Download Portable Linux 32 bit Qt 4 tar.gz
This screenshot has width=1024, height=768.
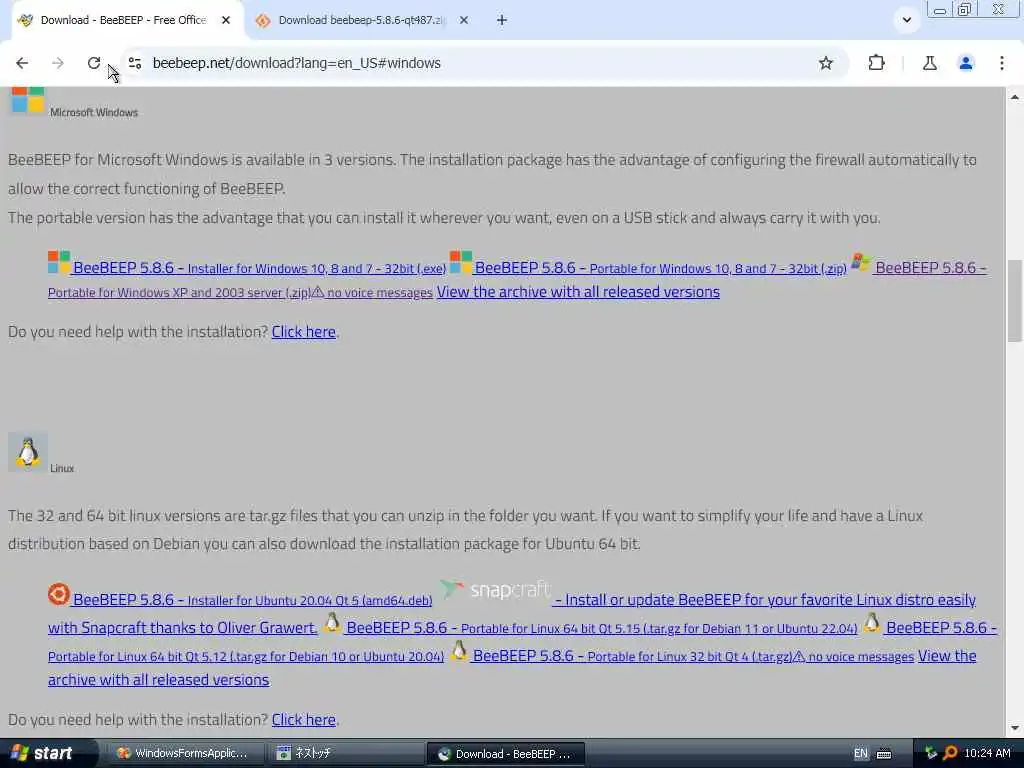[693, 656]
